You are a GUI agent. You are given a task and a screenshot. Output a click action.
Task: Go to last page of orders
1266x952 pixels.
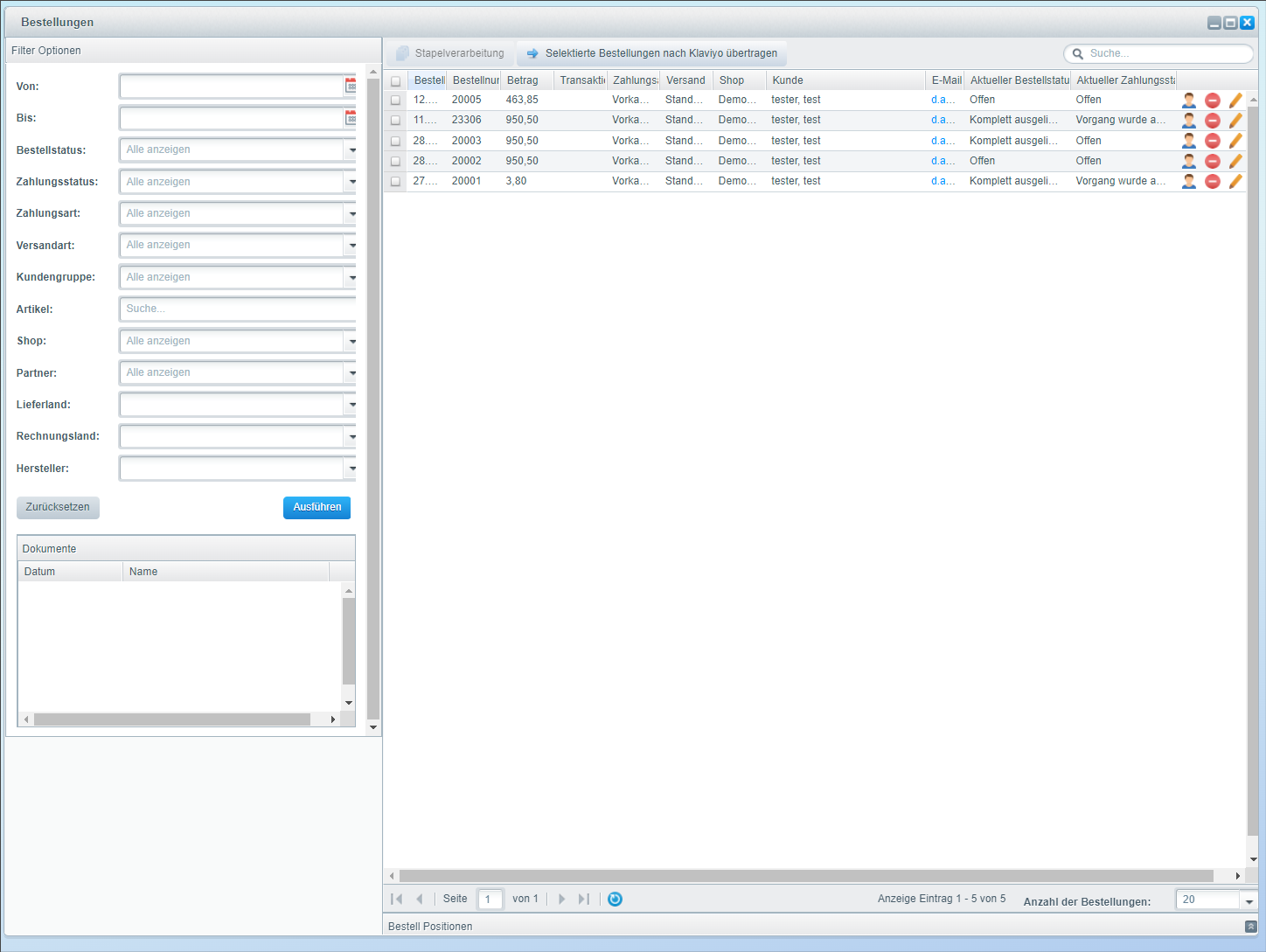pos(584,899)
